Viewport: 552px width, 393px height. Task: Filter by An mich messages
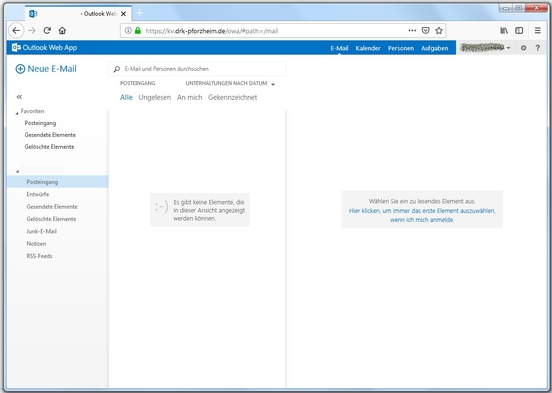[189, 98]
